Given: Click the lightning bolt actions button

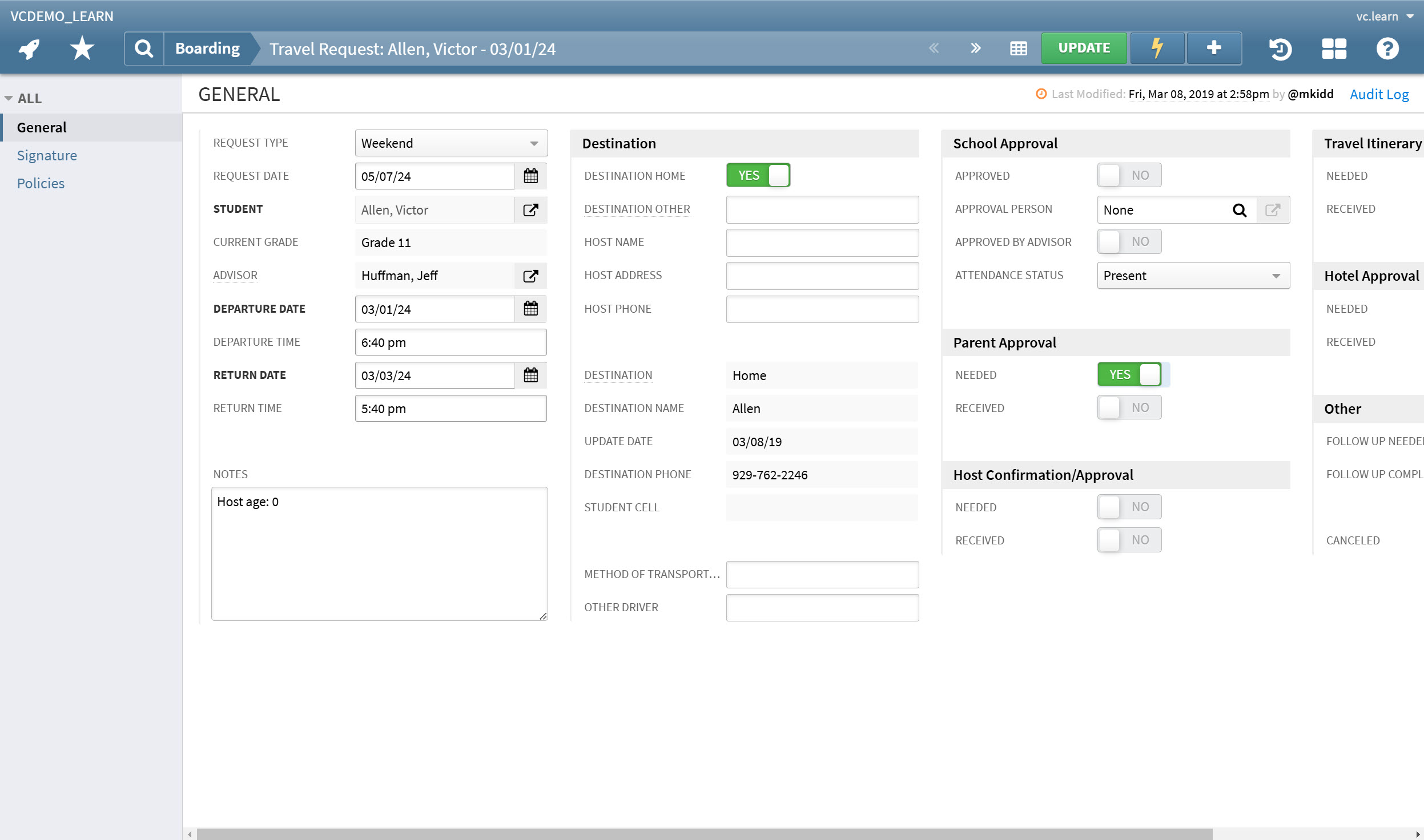Looking at the screenshot, I should (x=1157, y=49).
